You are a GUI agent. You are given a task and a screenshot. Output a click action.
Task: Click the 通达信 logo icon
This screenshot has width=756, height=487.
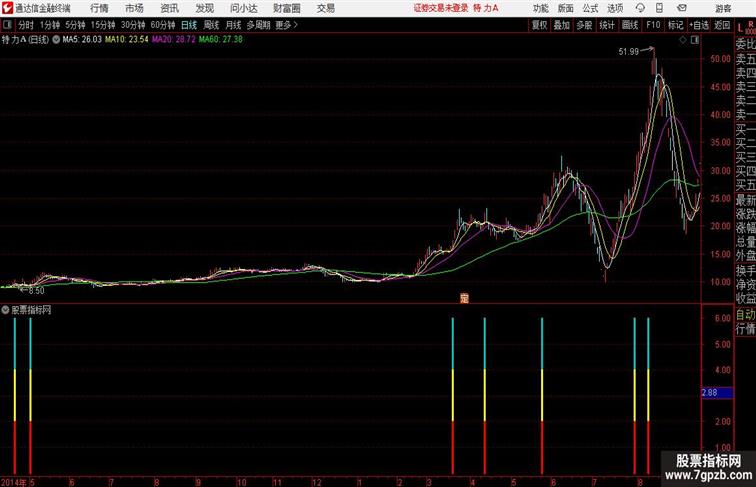(x=7, y=8)
